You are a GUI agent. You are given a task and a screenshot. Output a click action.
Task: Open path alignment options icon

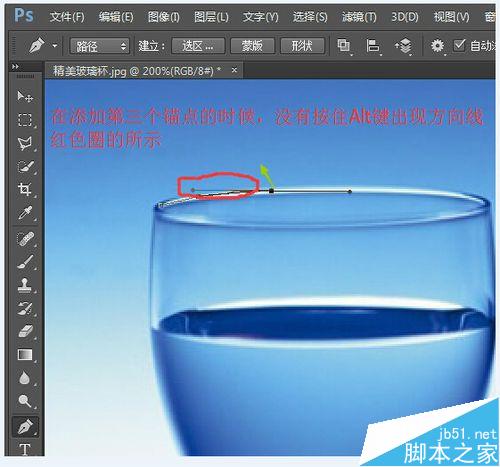pyautogui.click(x=373, y=46)
